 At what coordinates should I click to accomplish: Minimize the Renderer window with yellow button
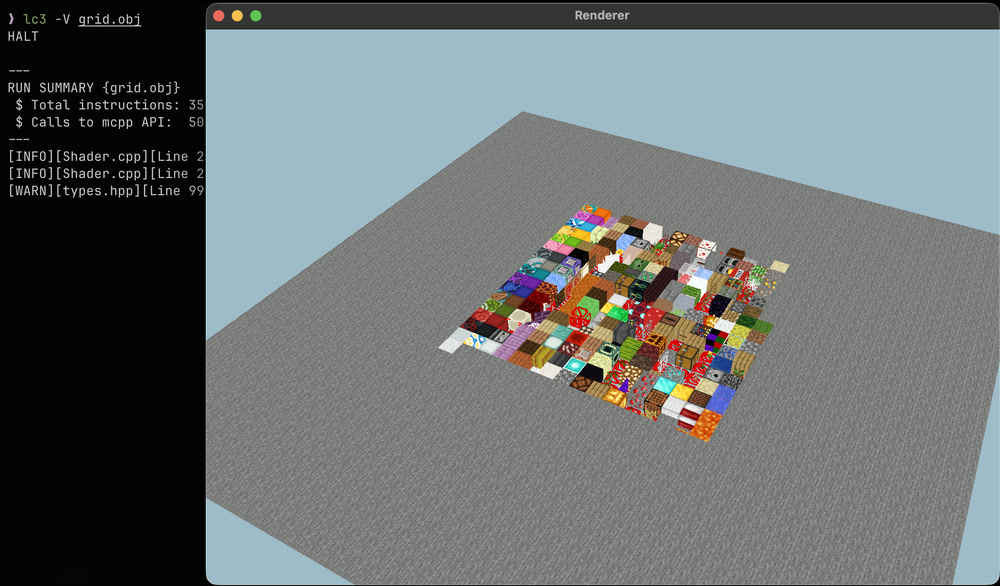[x=237, y=15]
